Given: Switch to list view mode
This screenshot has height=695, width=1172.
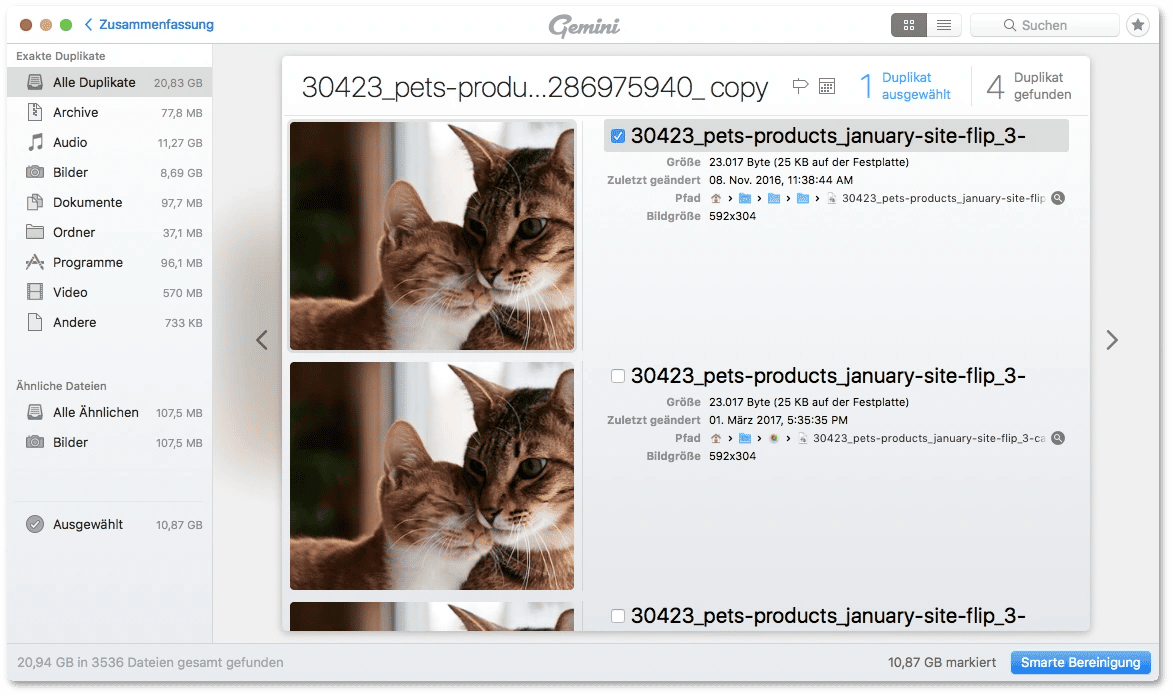Looking at the screenshot, I should click(944, 25).
